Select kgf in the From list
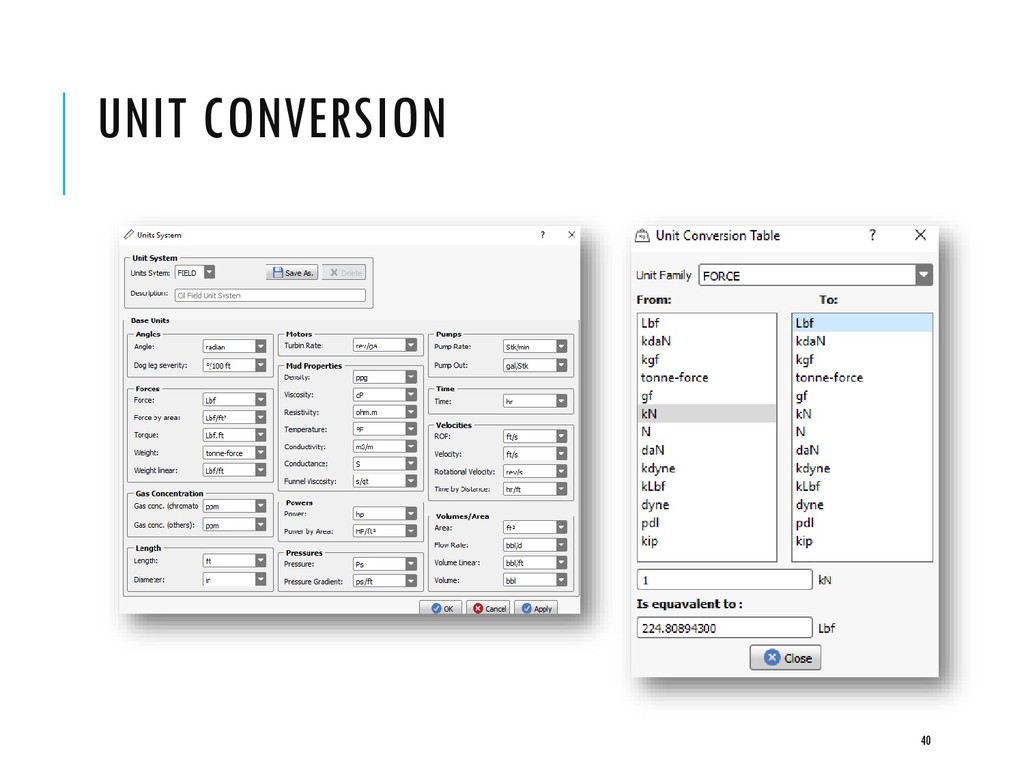Viewport: 1024px width, 768px height. (x=707, y=359)
